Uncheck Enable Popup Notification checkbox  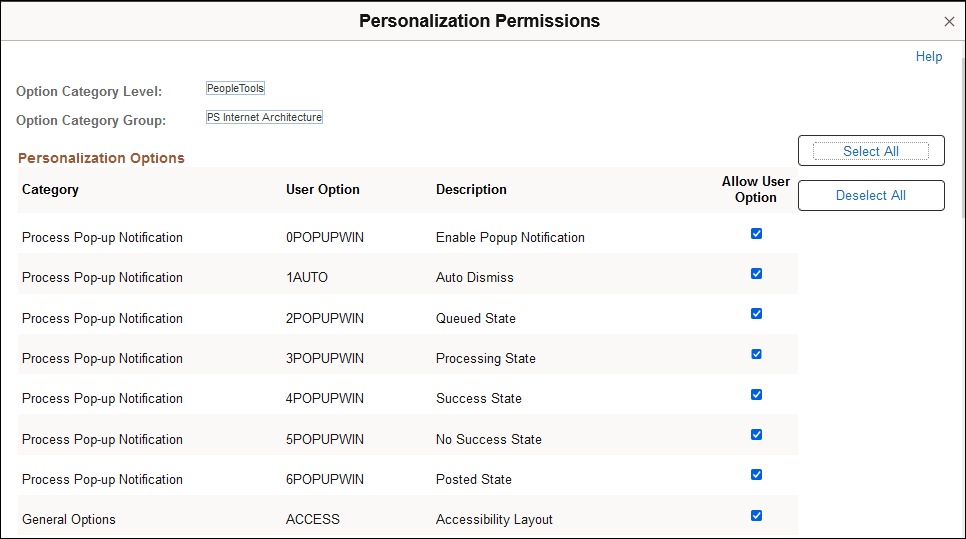click(x=756, y=233)
